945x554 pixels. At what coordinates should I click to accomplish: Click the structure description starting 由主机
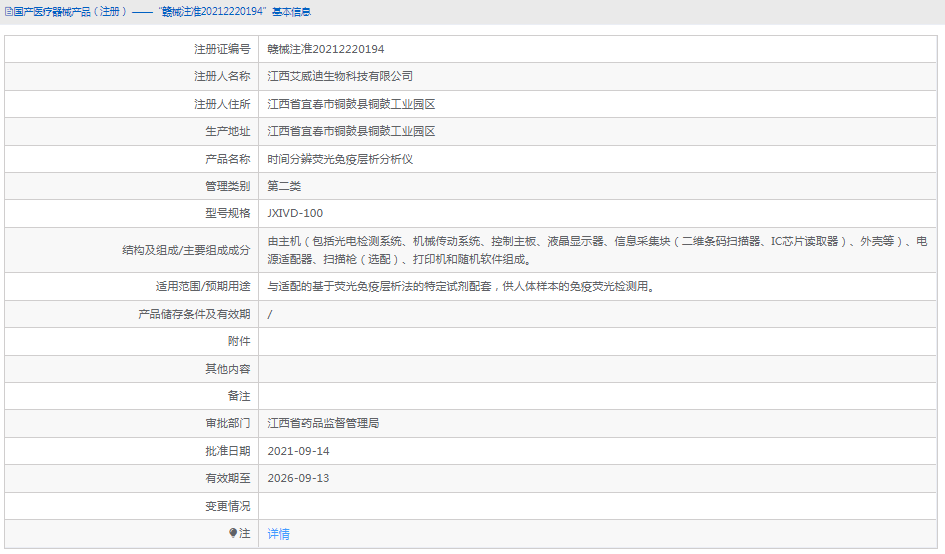[x=597, y=250]
